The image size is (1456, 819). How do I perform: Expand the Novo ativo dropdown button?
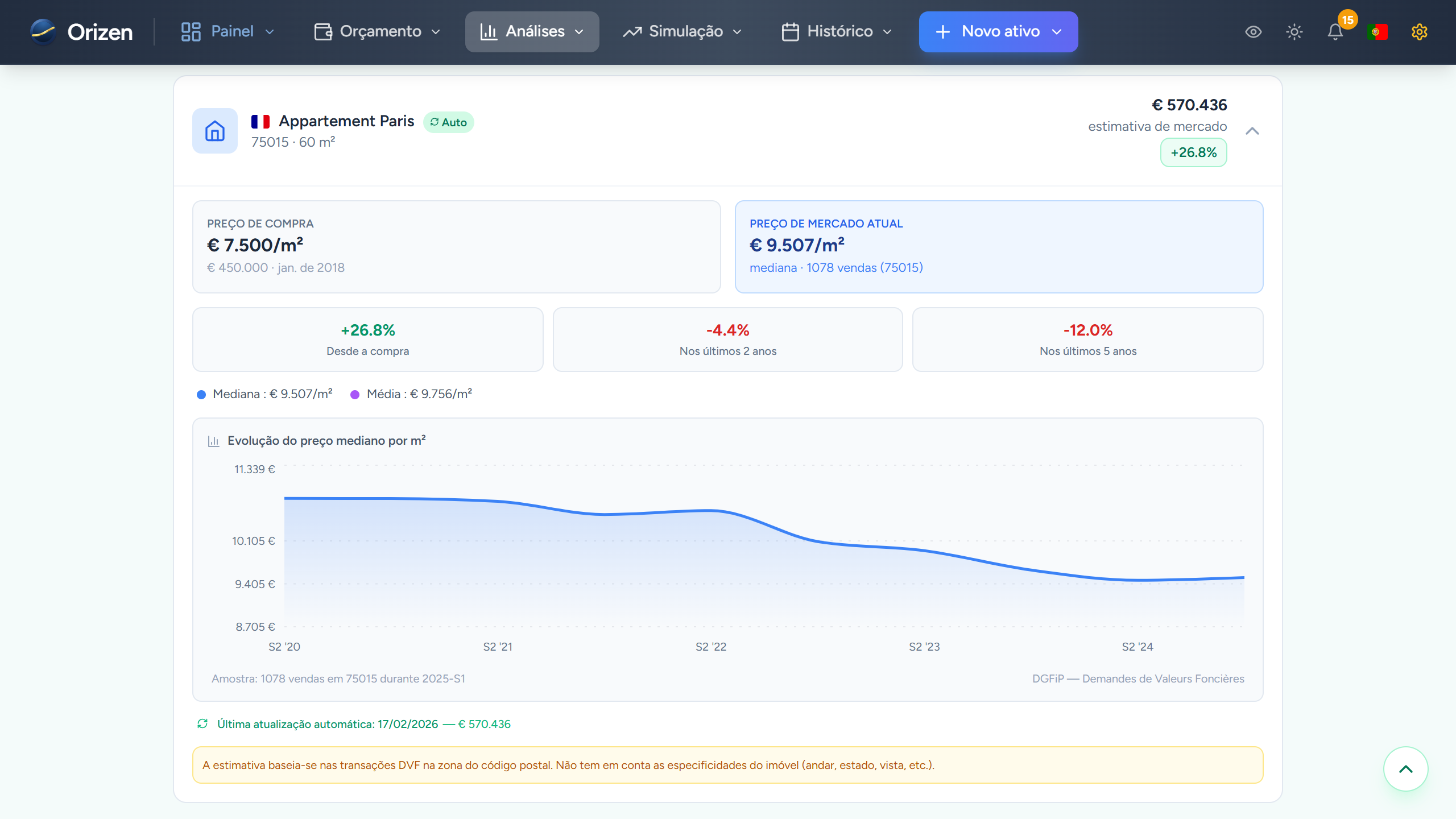(x=998, y=32)
